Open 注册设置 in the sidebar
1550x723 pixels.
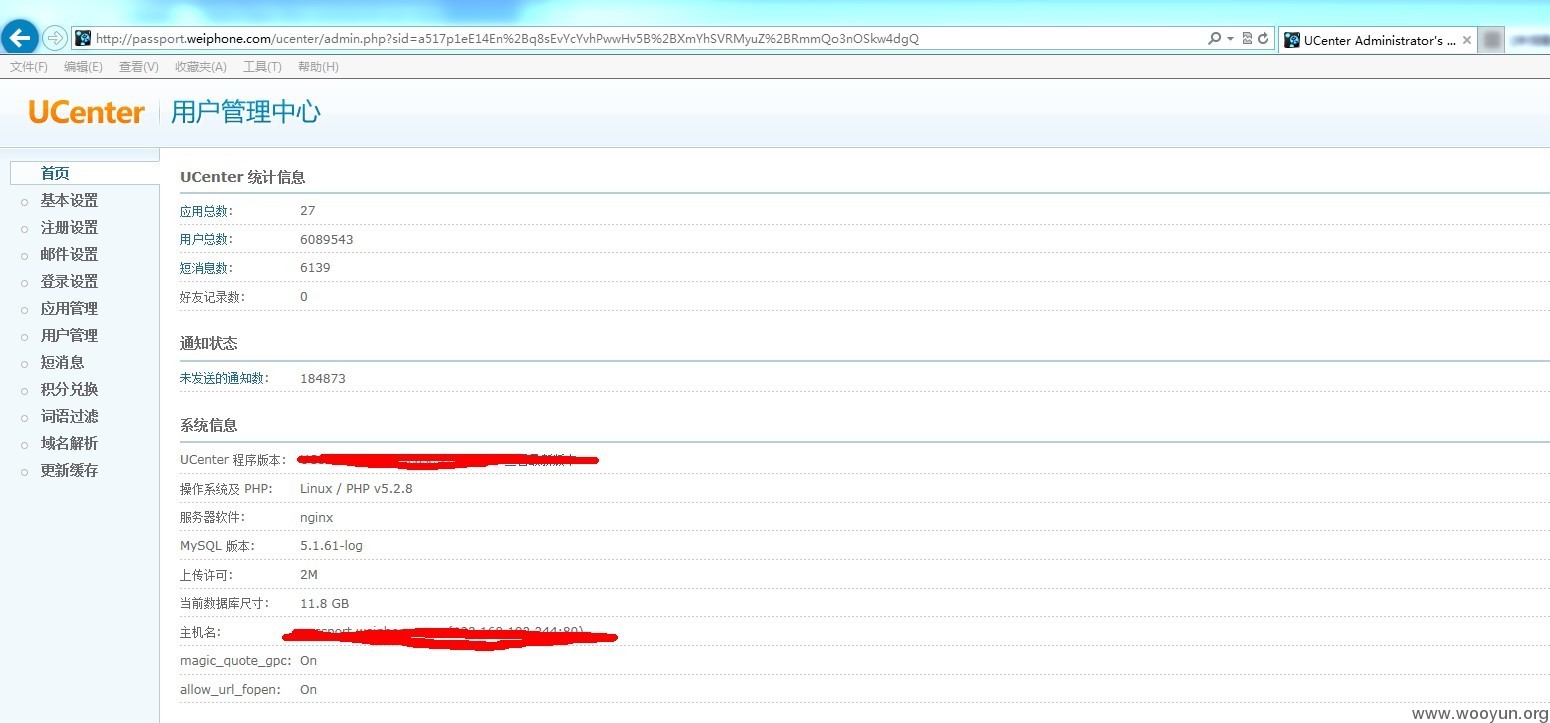(x=69, y=227)
